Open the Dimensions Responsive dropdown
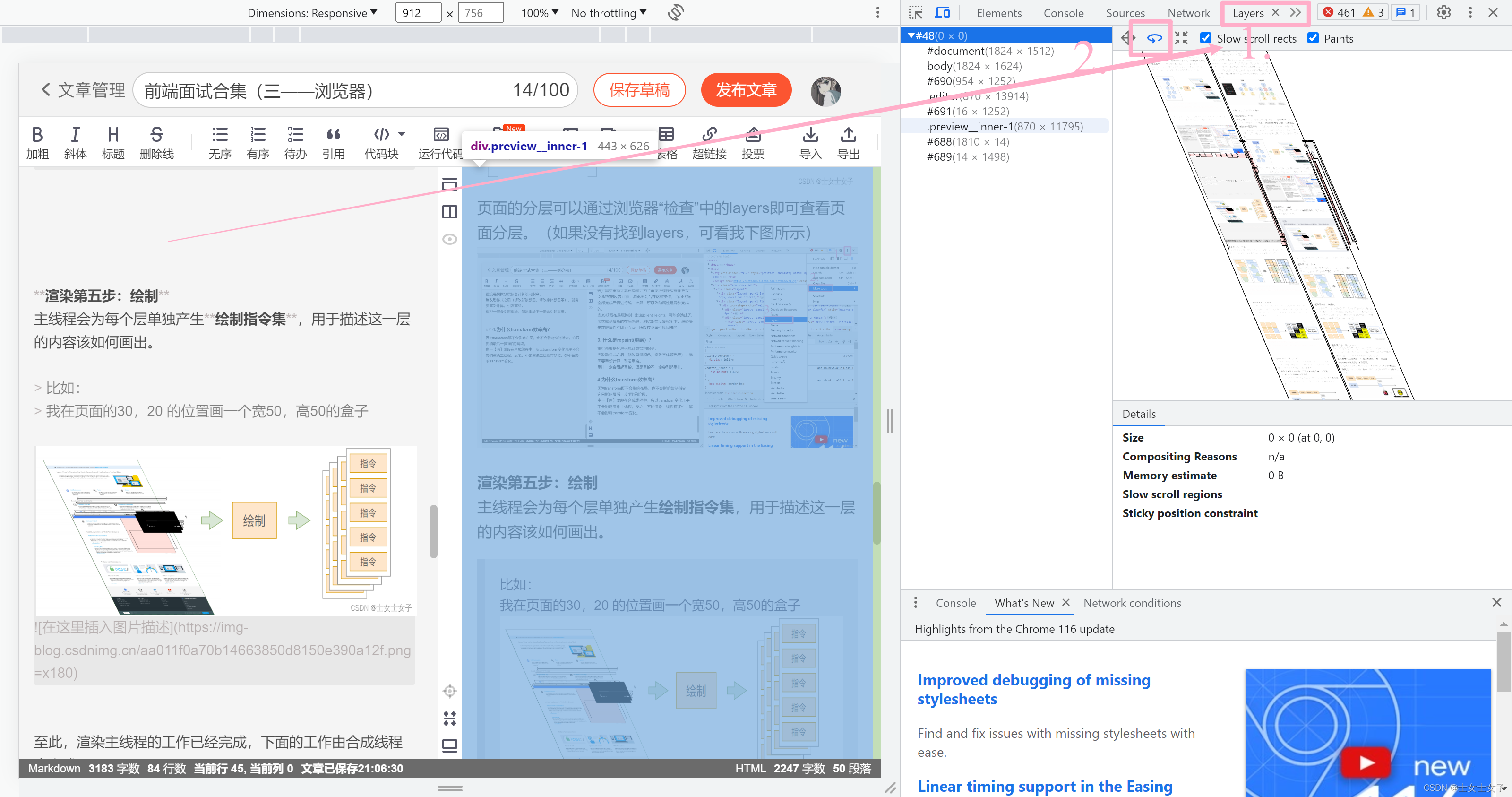 click(x=312, y=13)
